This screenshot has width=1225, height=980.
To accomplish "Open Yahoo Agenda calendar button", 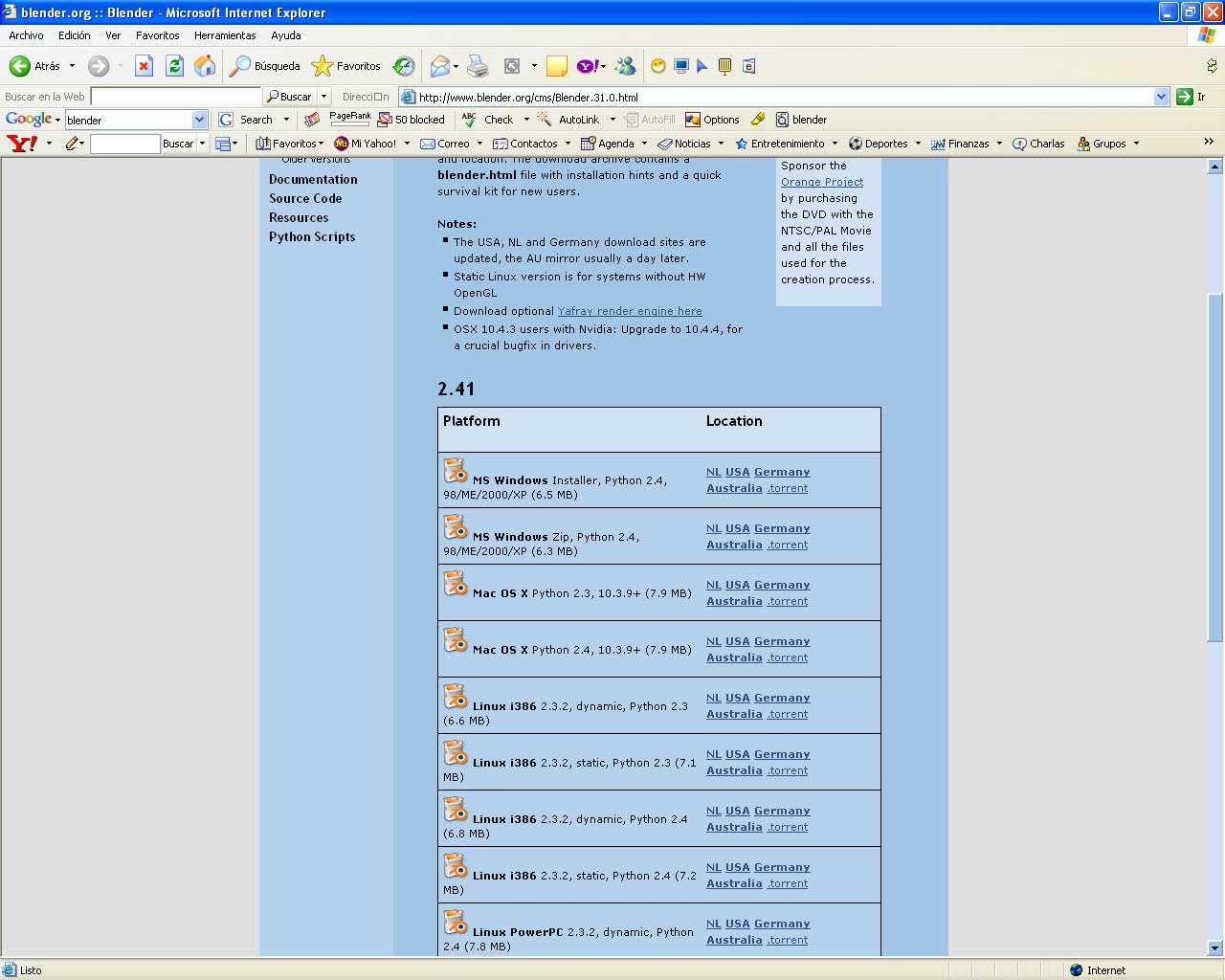I will (608, 144).
